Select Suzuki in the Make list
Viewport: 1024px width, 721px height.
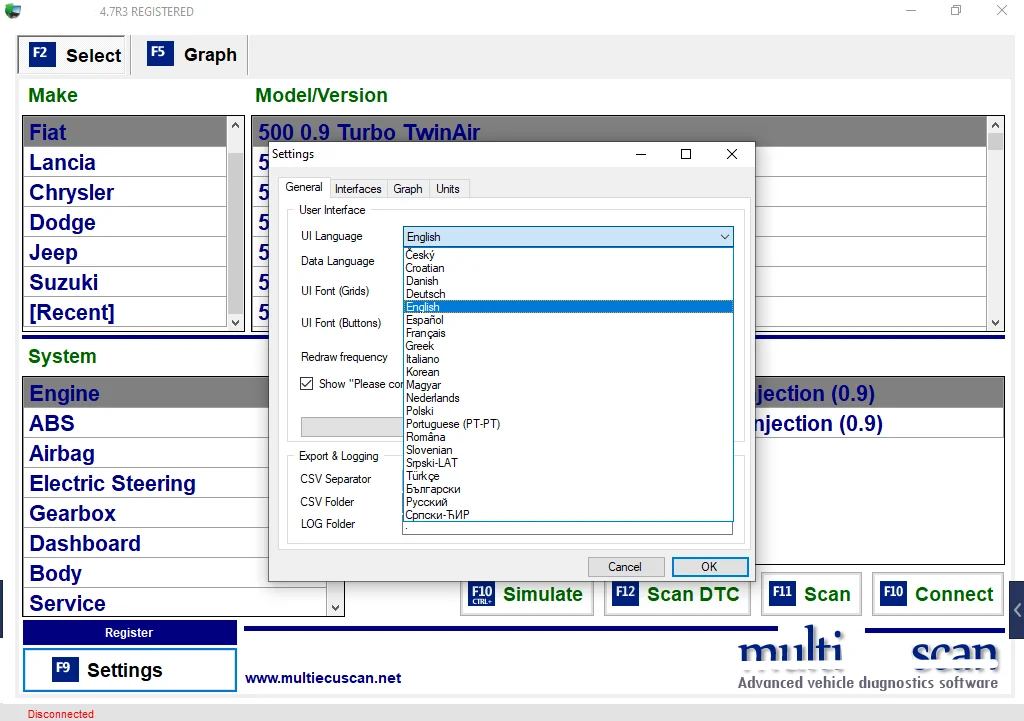coord(125,282)
